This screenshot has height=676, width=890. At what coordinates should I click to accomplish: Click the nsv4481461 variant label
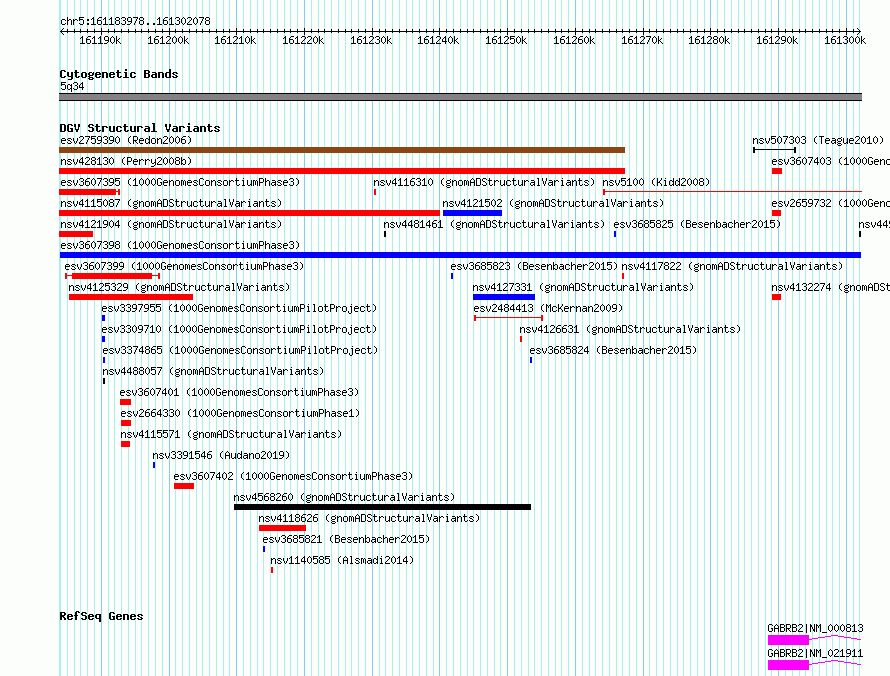coord(494,224)
